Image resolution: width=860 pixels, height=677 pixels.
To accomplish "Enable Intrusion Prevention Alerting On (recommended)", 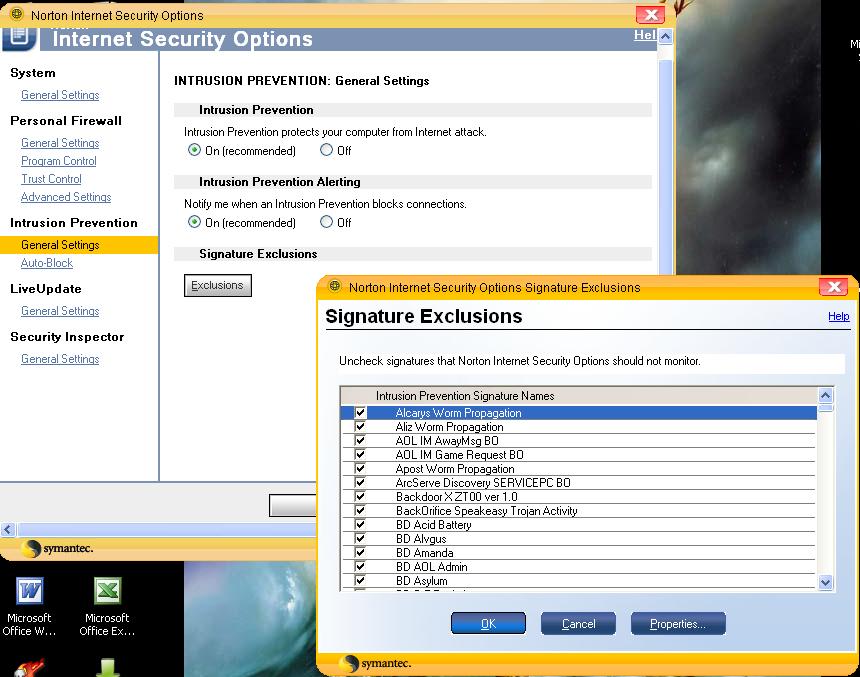I will click(x=194, y=222).
